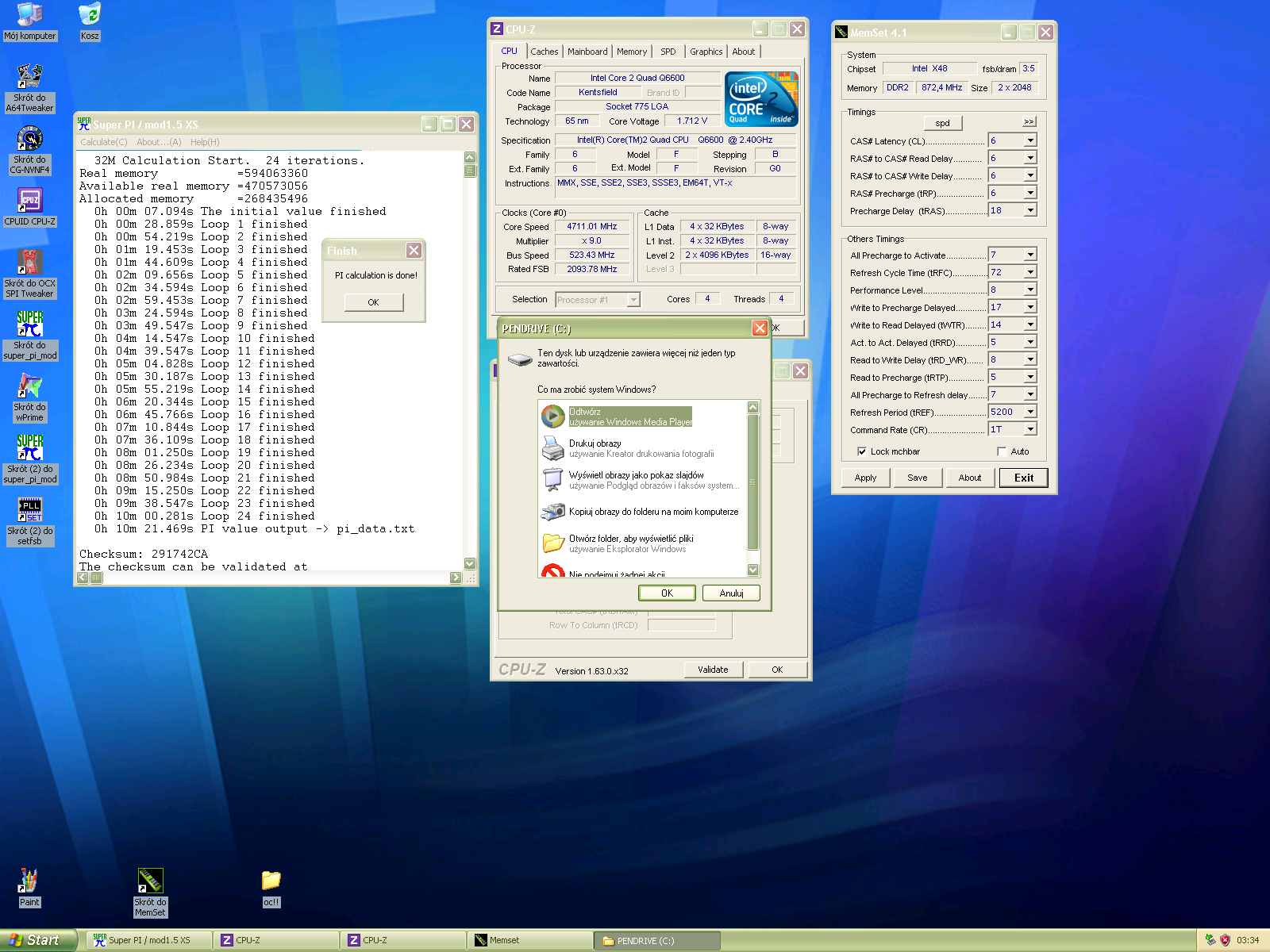This screenshot has height=952, width=1270.
Task: Toggle the Lock mchbar checkbox
Action: point(862,451)
